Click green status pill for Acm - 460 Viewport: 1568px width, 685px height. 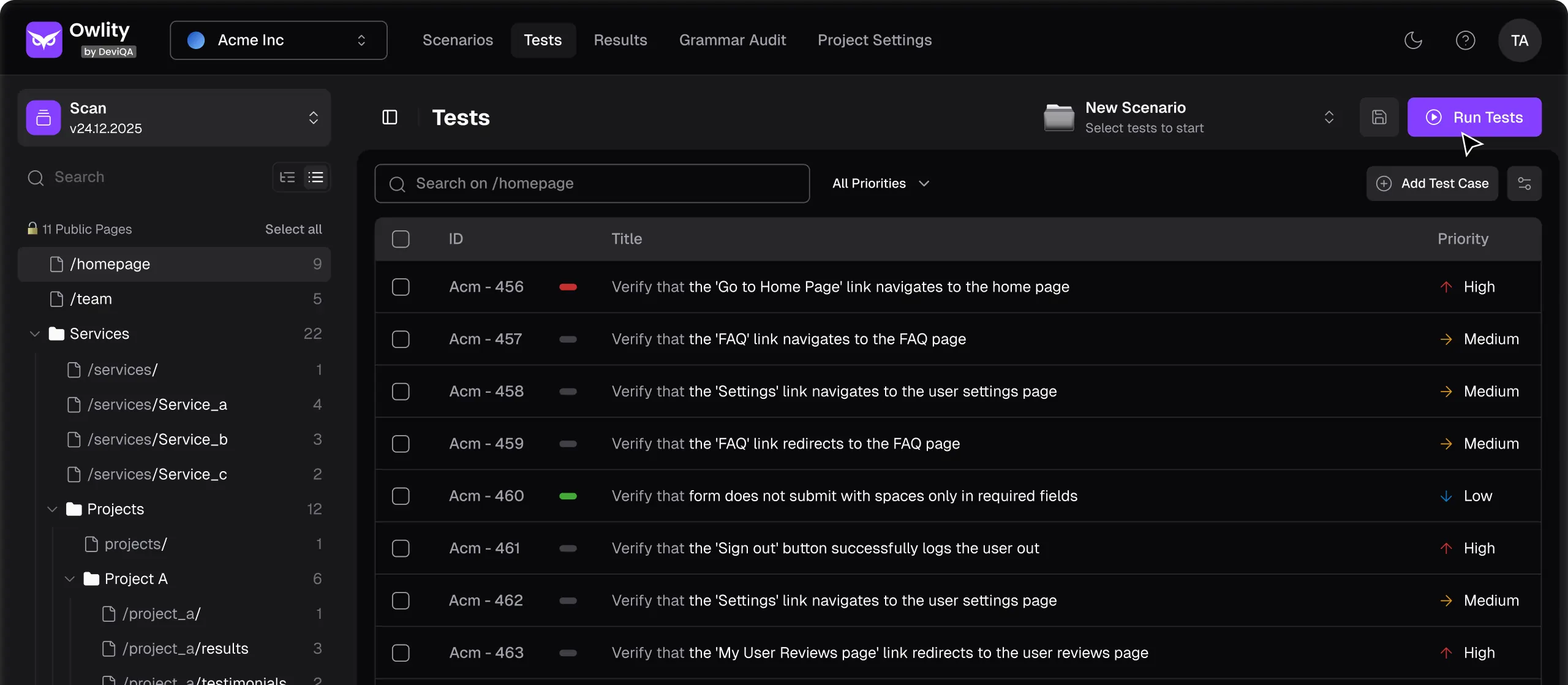click(568, 496)
